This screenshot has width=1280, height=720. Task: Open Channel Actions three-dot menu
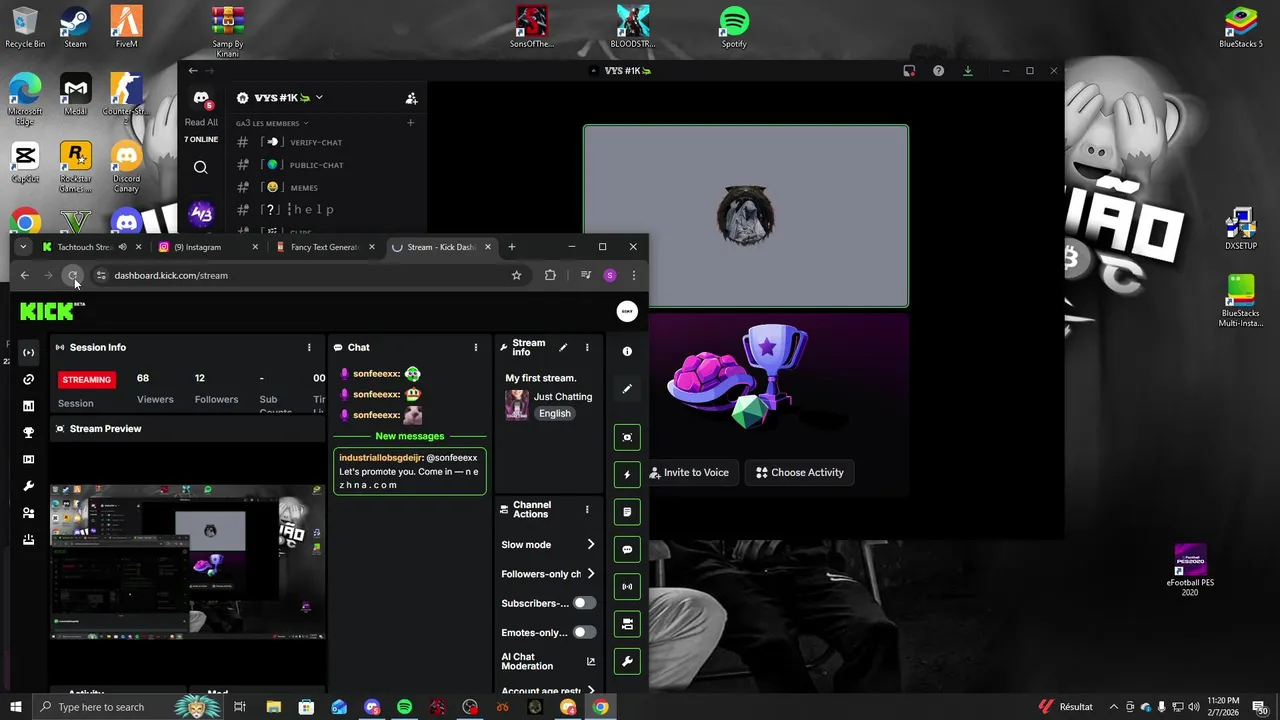coord(587,510)
